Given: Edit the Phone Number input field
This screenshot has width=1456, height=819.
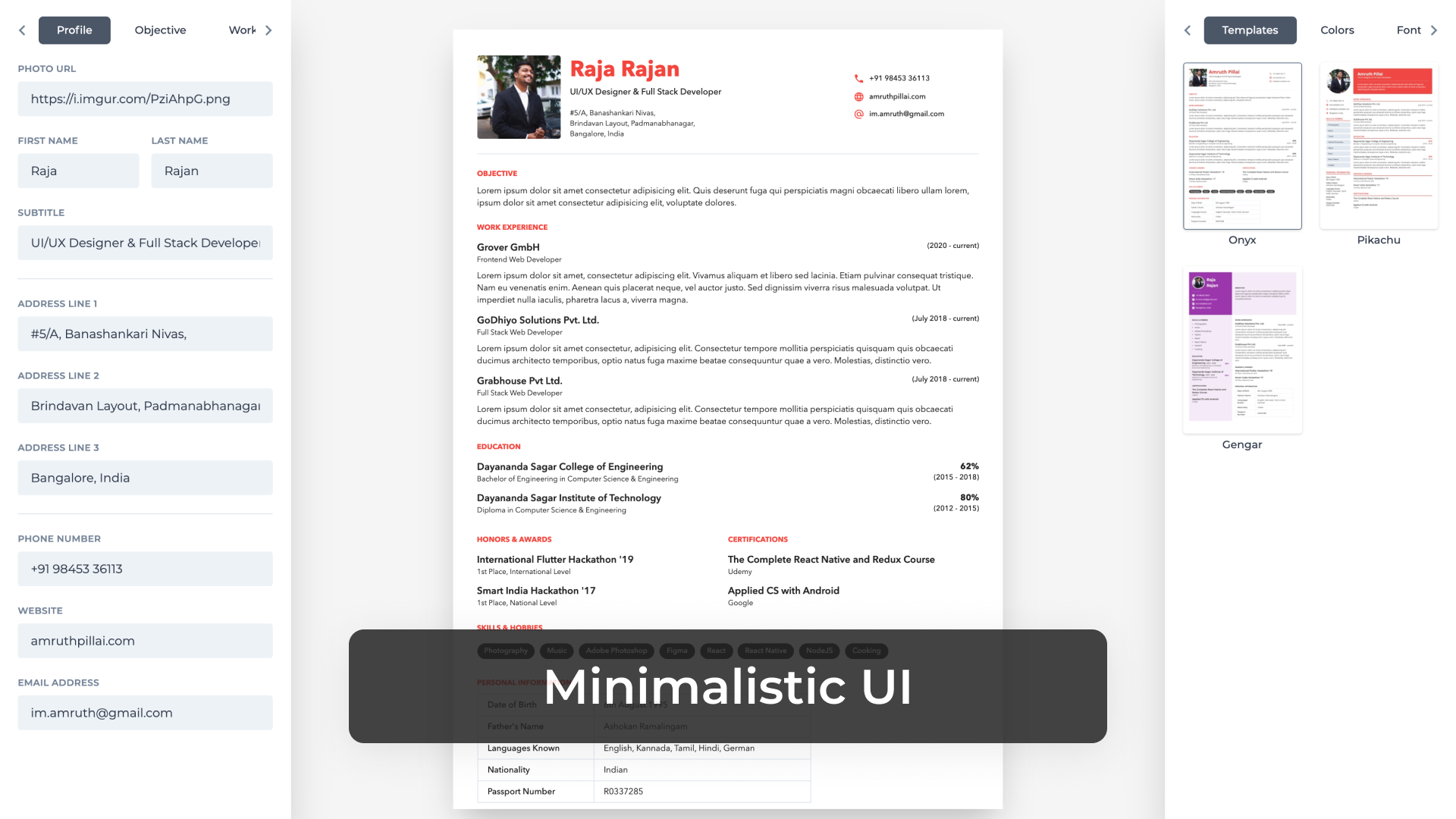Looking at the screenshot, I should 145,569.
